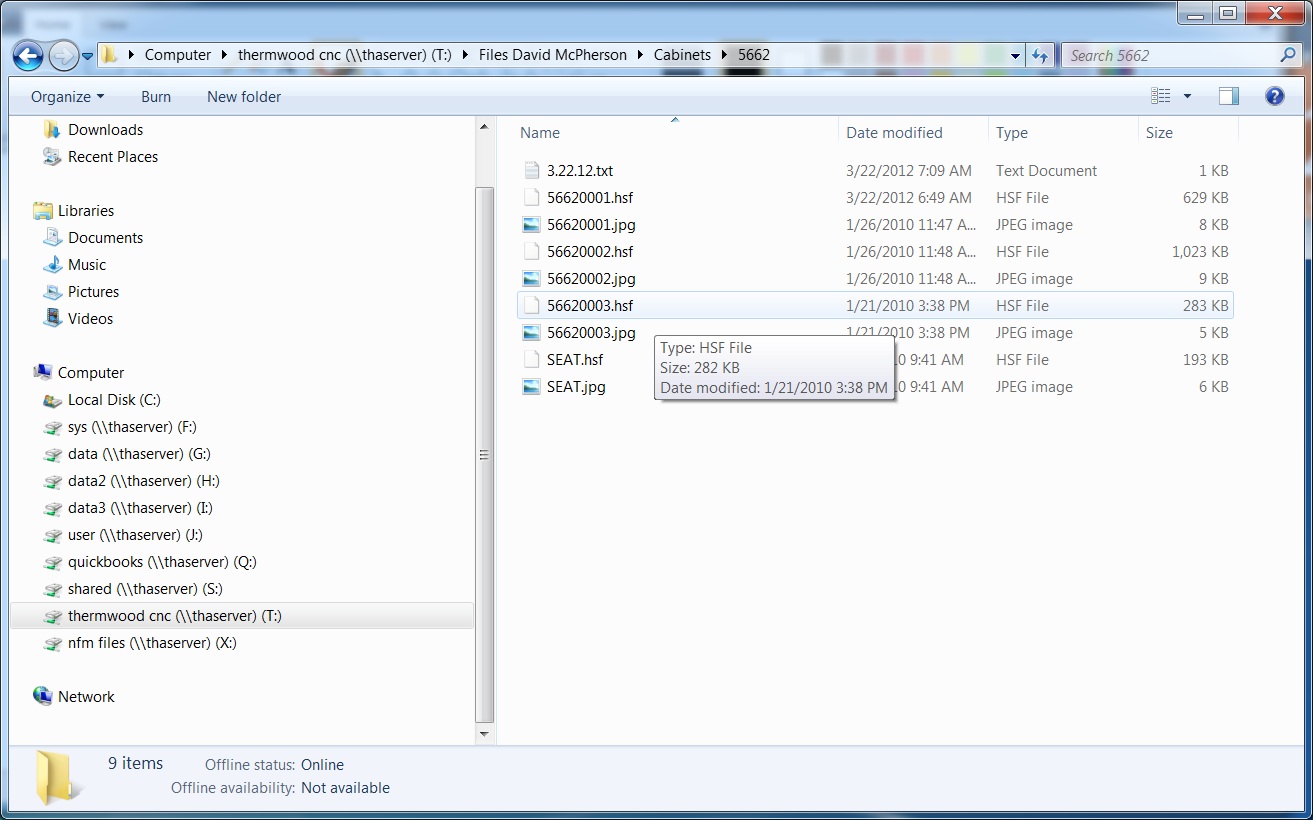Click the Burn toolbar button
The image size is (1313, 820).
156,97
